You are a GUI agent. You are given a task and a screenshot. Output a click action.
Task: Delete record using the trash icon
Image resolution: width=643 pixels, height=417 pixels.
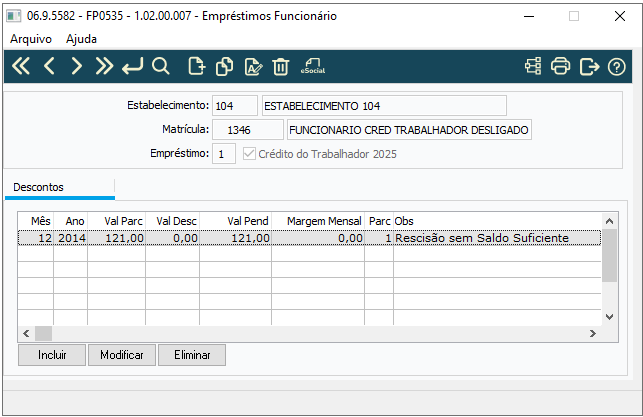(281, 66)
